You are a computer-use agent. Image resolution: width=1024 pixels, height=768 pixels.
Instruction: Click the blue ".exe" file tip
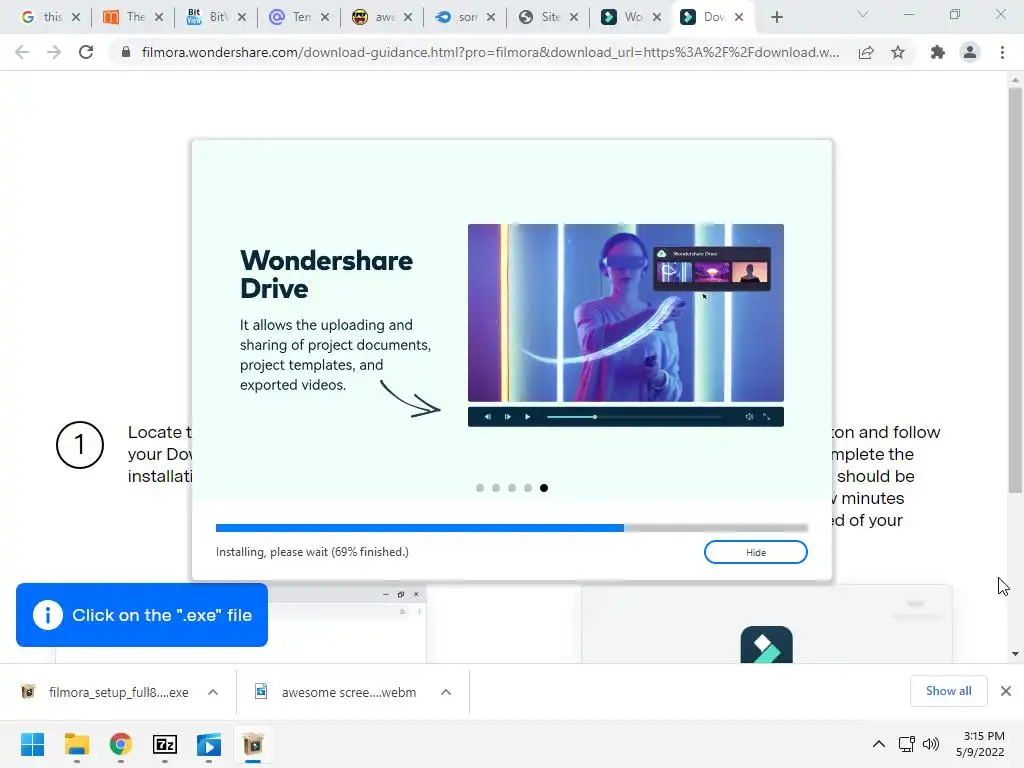tap(142, 615)
